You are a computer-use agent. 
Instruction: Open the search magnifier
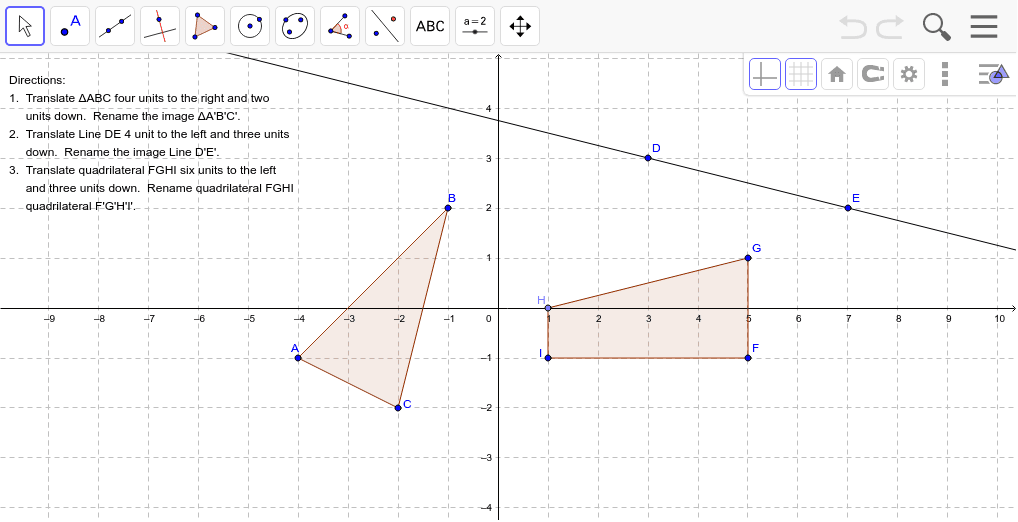(x=936, y=27)
